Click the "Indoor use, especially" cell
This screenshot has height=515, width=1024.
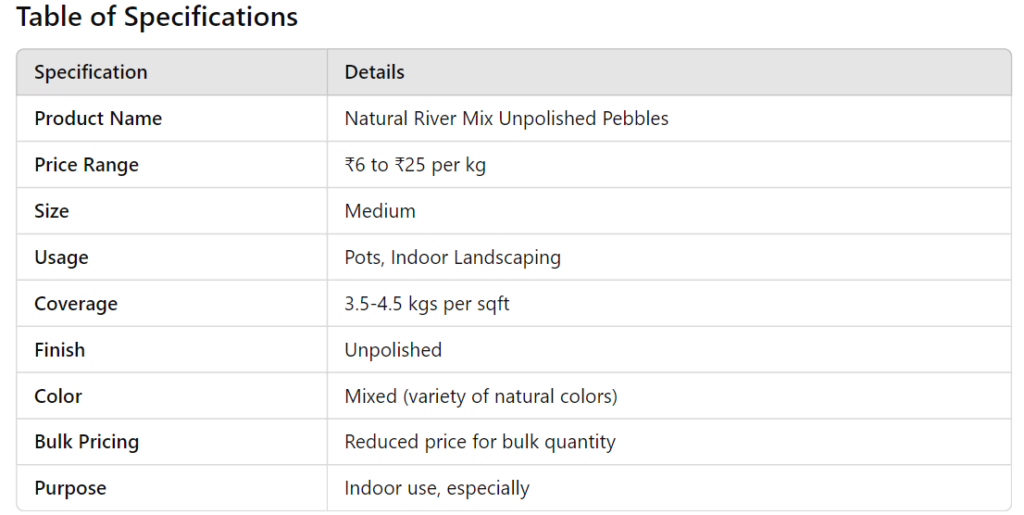pyautogui.click(x=437, y=488)
